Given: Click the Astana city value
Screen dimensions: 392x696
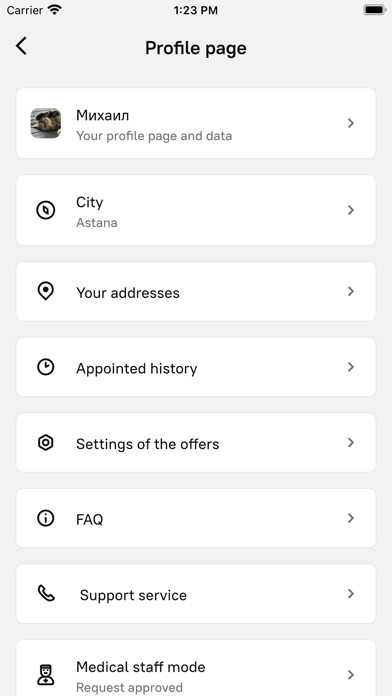Looking at the screenshot, I should click(x=96, y=222).
